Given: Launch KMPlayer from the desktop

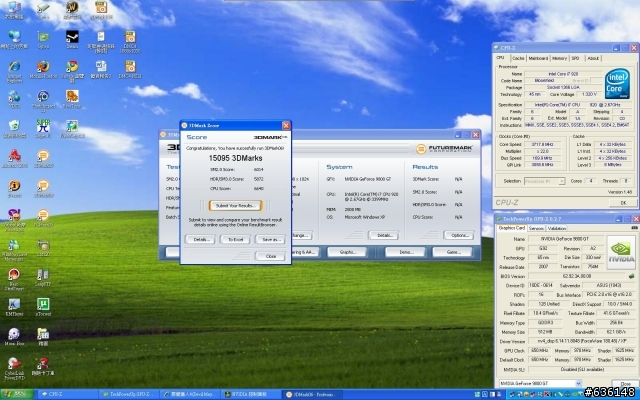Looking at the screenshot, I should click(x=14, y=307).
